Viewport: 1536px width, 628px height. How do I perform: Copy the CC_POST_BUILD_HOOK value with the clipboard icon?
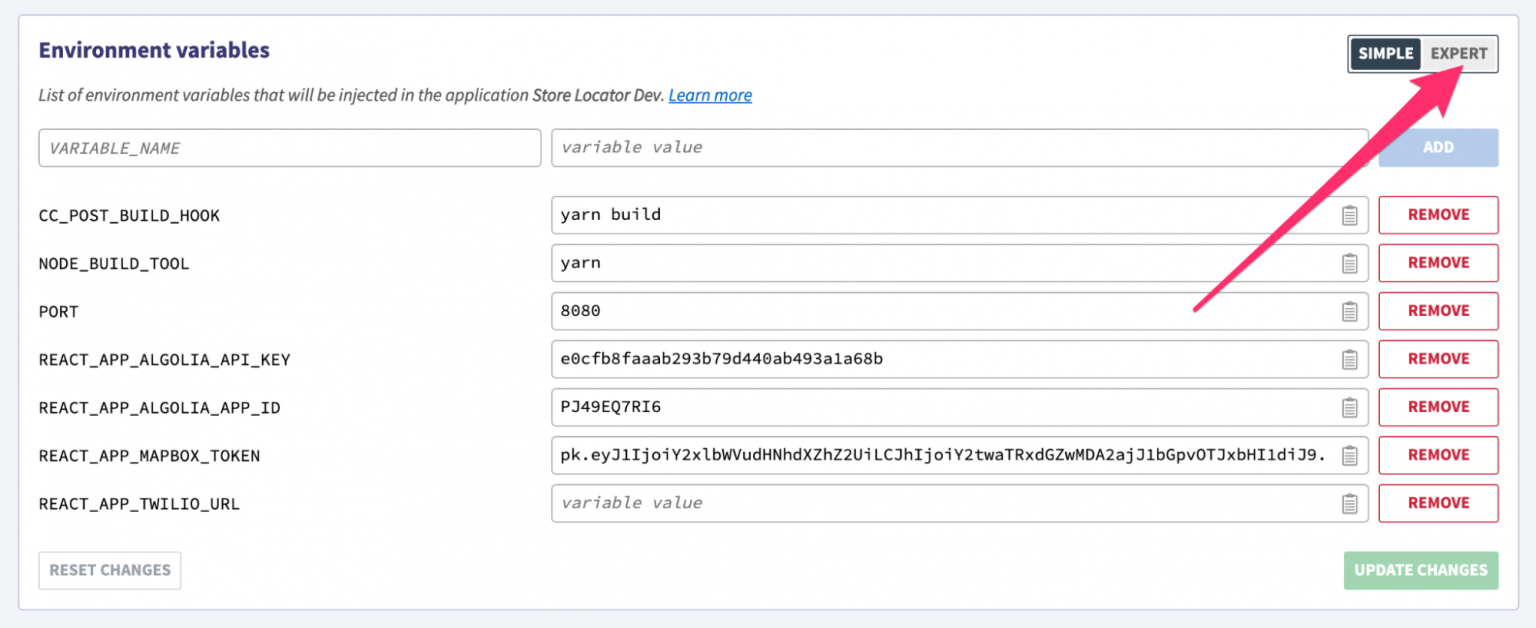click(1349, 215)
